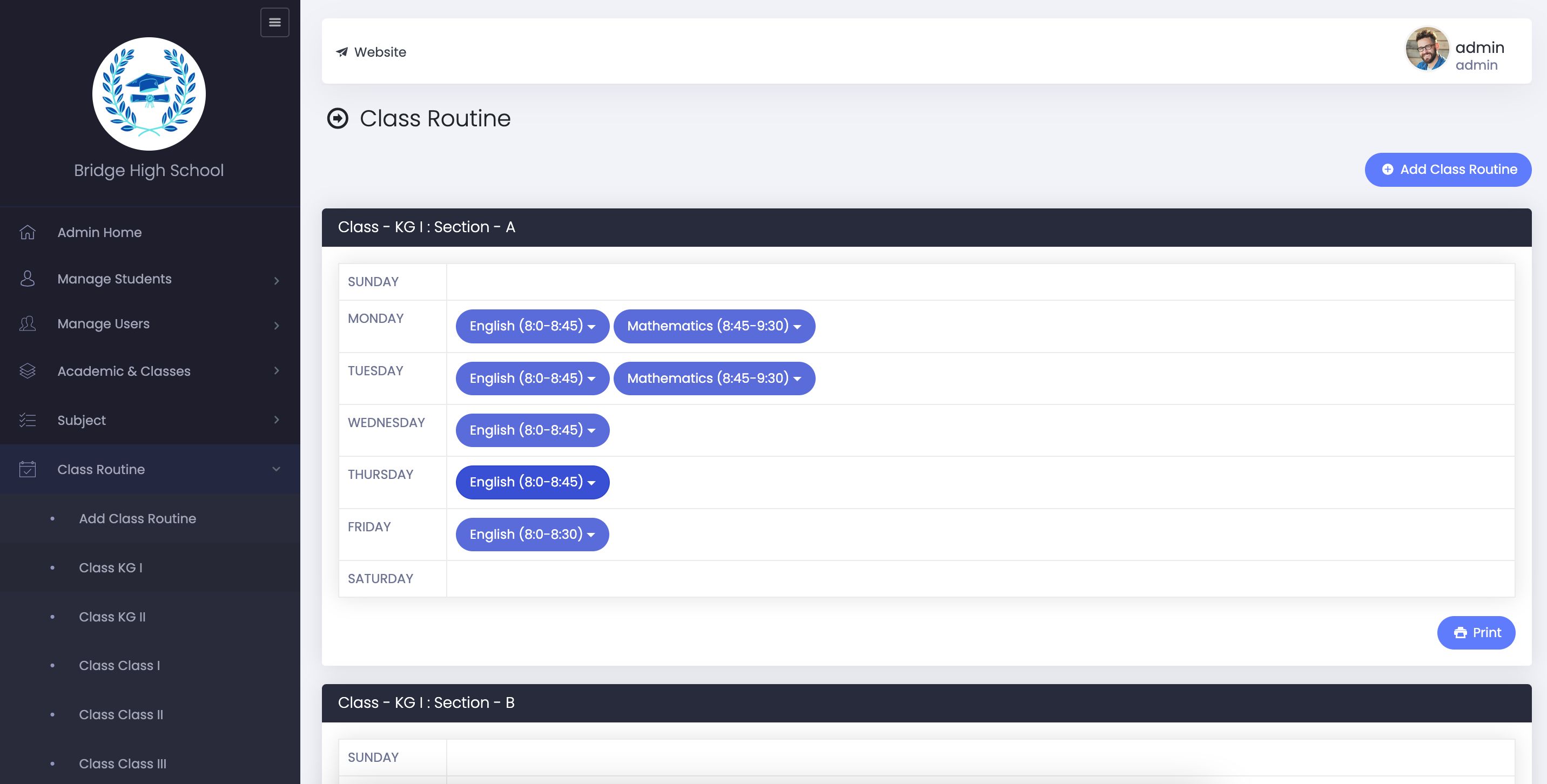This screenshot has width=1547, height=784.
Task: Click the paper plane Website icon
Action: pos(342,52)
